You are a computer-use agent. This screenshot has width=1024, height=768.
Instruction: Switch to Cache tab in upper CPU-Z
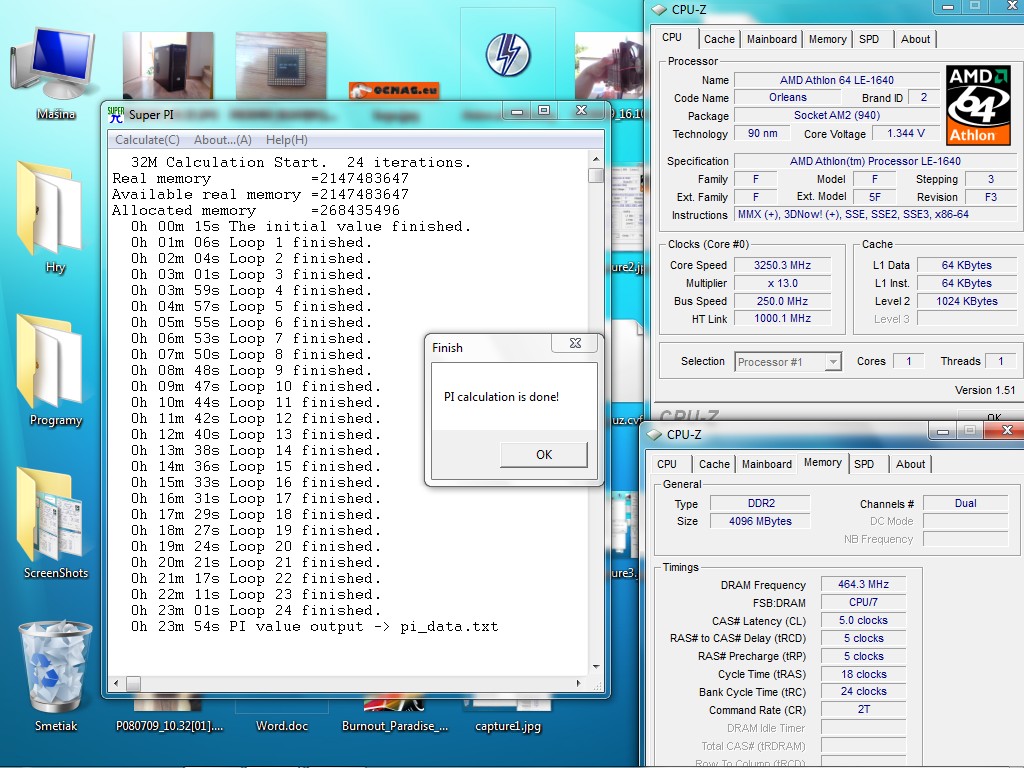(x=719, y=39)
